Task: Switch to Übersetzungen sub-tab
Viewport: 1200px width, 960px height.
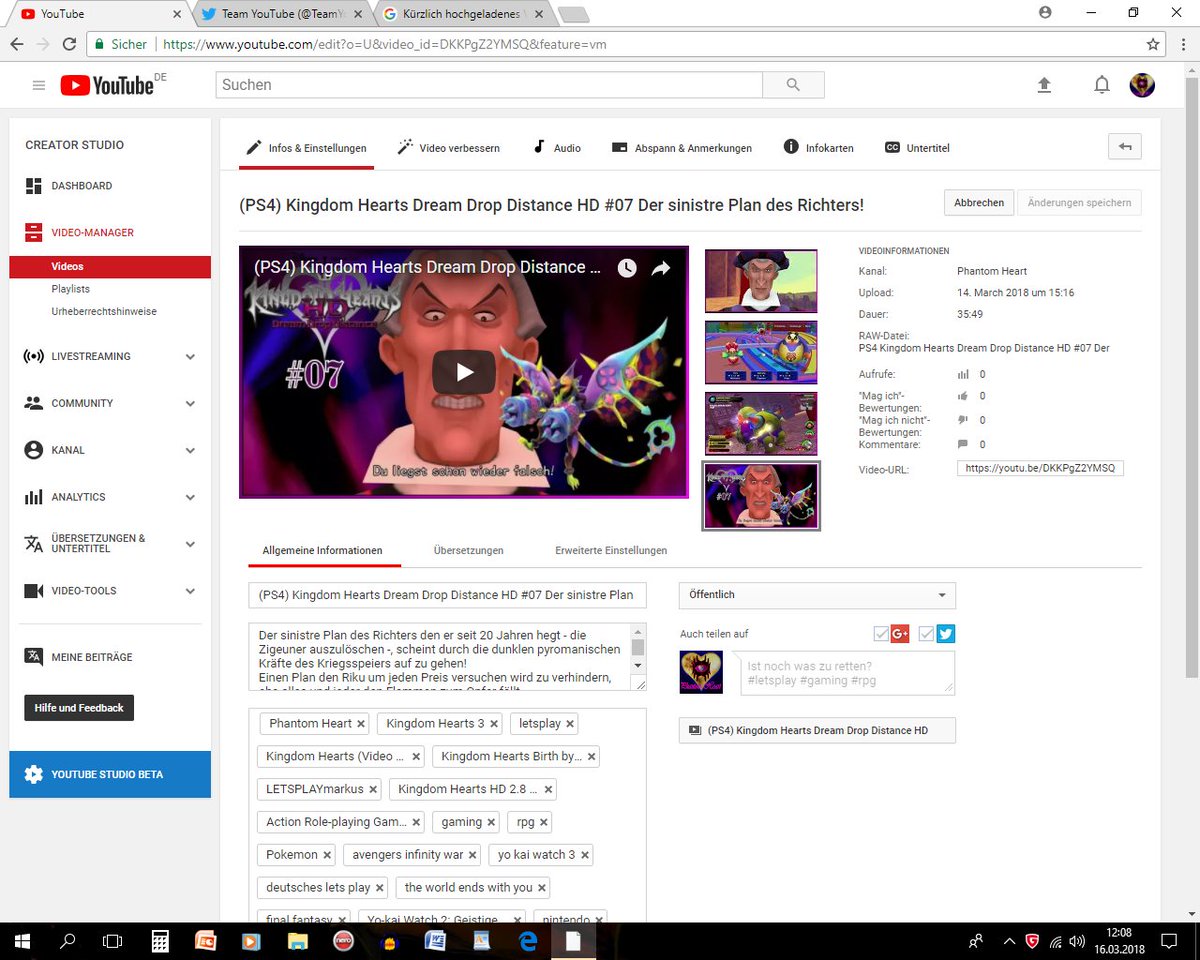Action: [x=469, y=550]
